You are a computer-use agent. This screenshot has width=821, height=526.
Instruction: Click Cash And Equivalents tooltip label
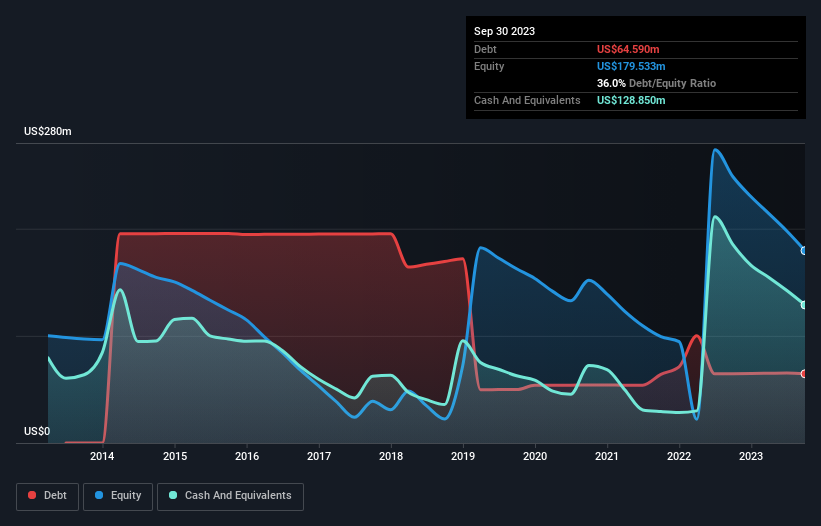(x=527, y=100)
